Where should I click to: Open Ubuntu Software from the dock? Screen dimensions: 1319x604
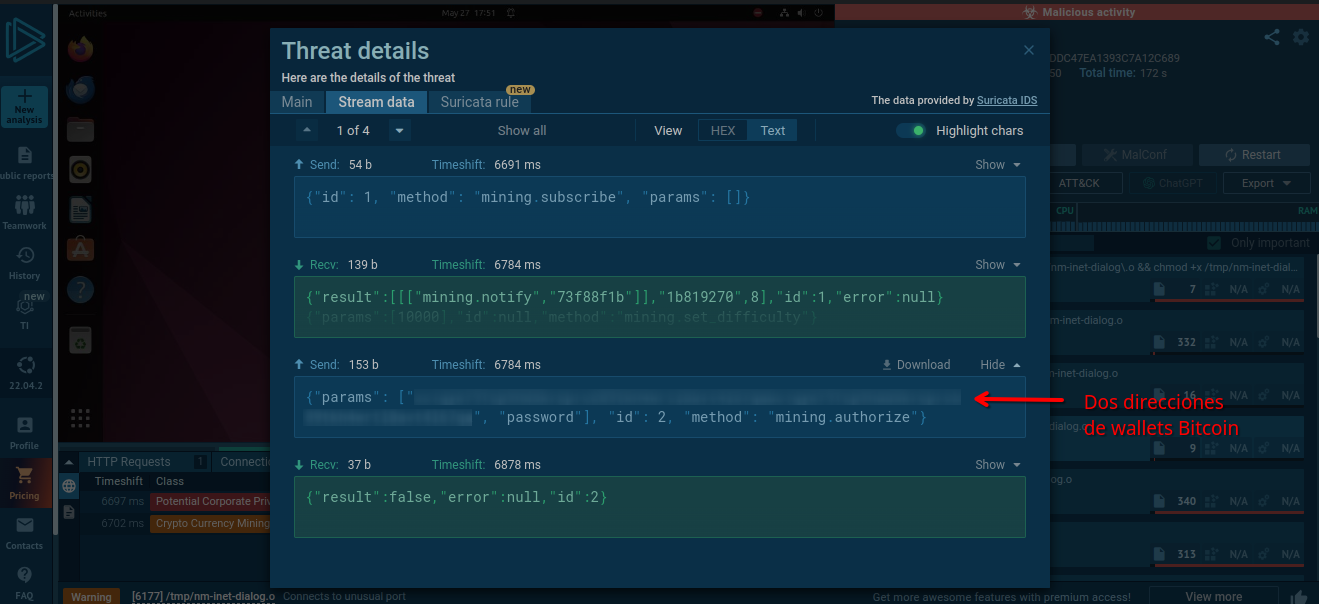pos(80,250)
